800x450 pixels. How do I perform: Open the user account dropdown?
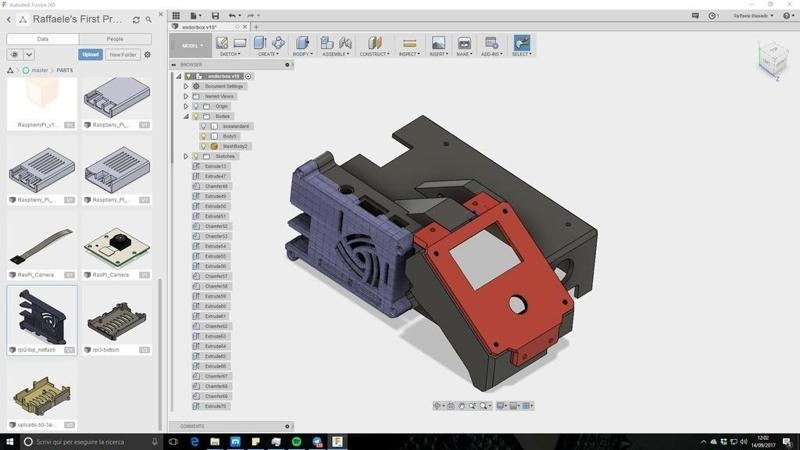(753, 16)
